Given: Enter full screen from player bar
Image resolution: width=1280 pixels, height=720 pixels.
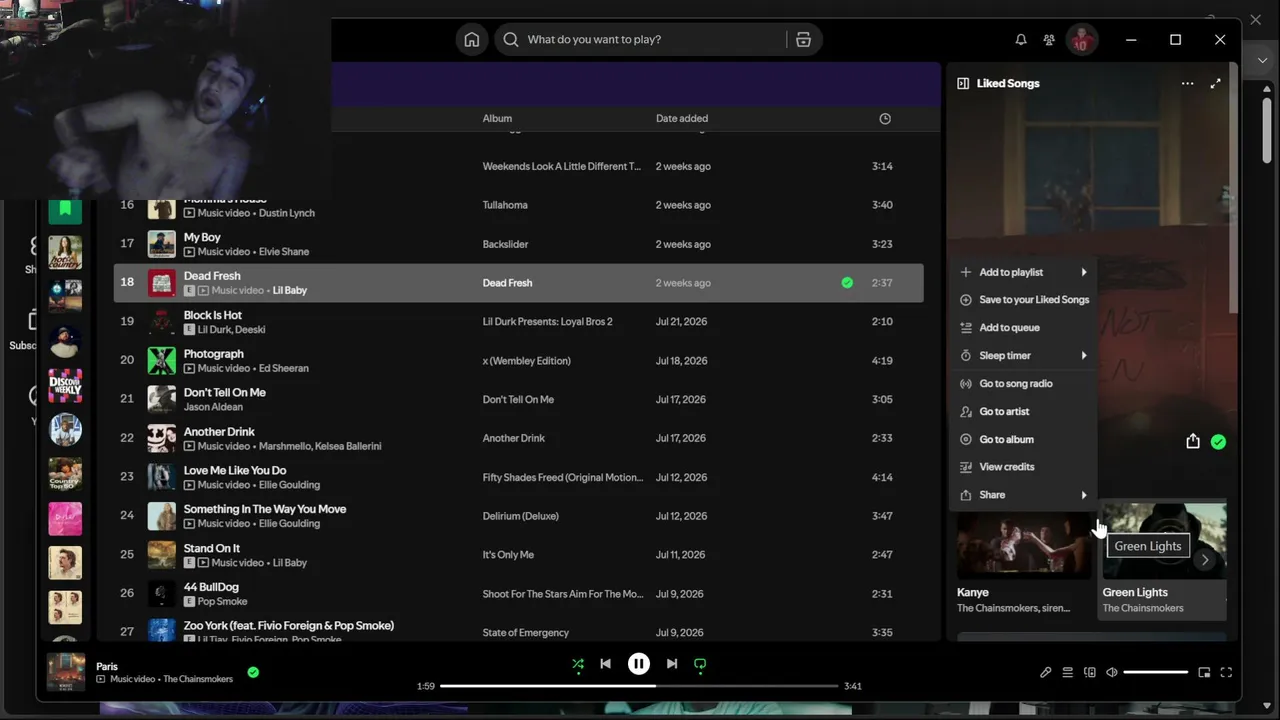Looking at the screenshot, I should 1226,673.
